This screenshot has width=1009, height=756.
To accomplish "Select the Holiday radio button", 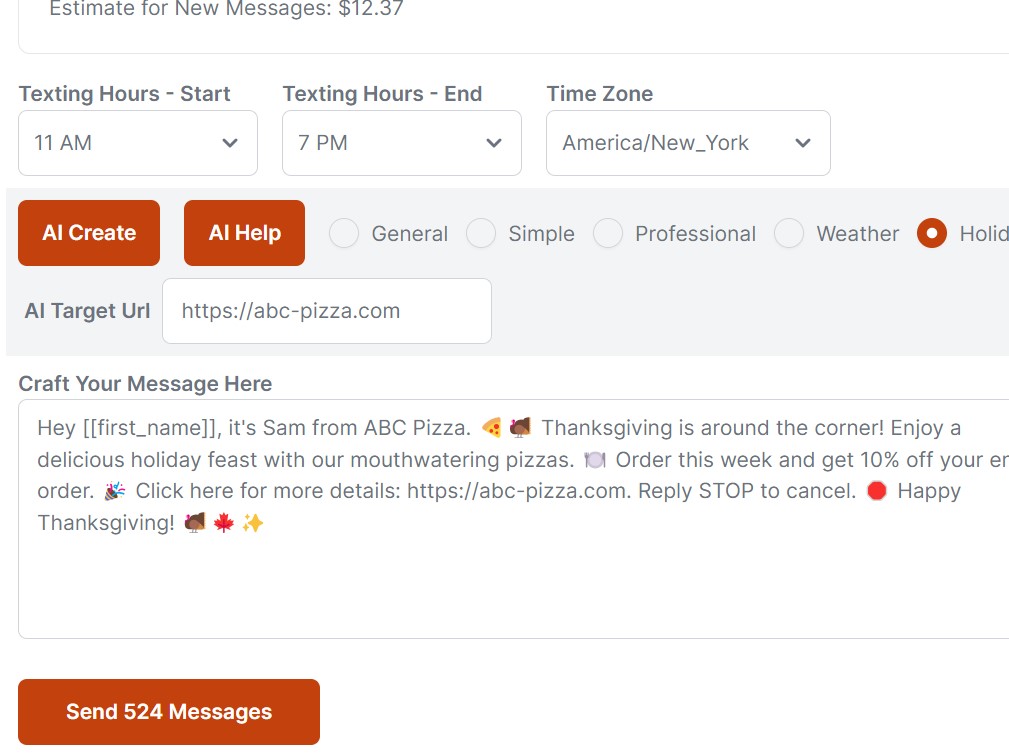I will [x=932, y=234].
